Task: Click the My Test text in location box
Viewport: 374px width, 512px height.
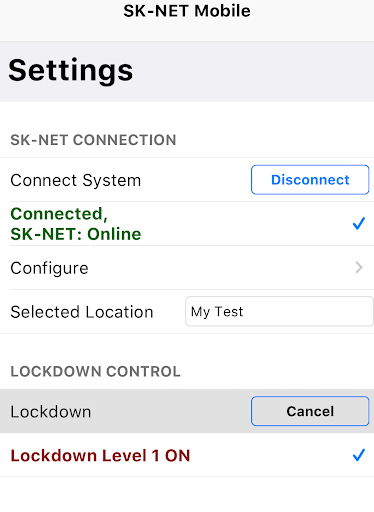Action: 217,312
